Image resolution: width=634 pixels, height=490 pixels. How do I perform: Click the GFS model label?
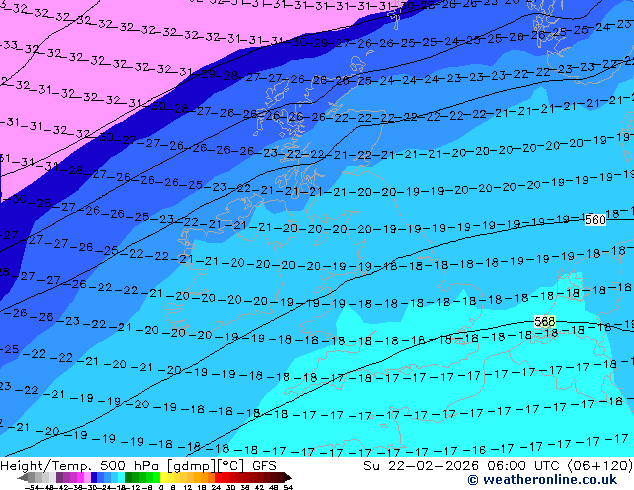coord(264,466)
